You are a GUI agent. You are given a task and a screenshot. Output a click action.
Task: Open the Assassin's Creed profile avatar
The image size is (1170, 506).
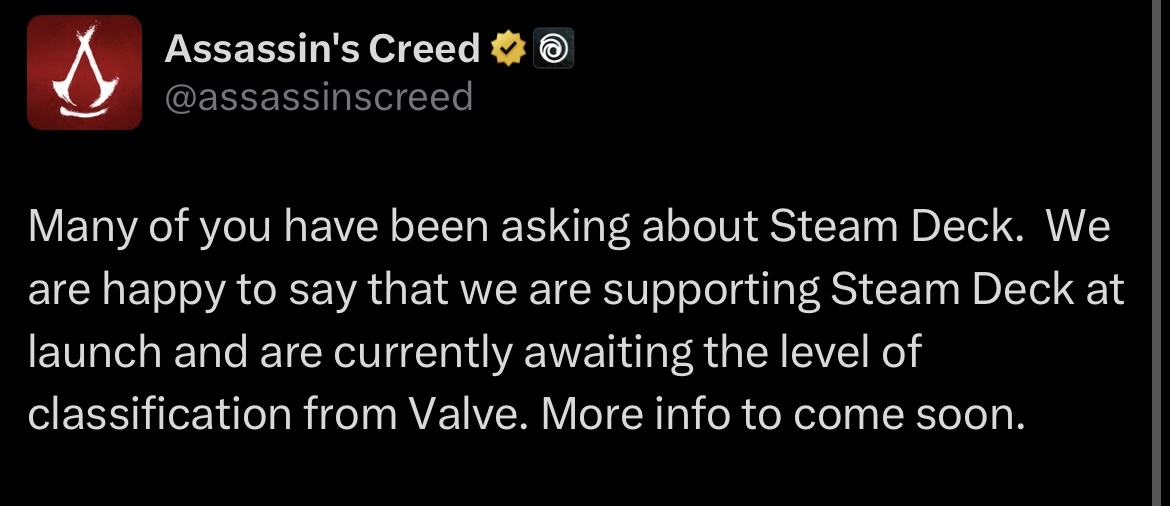tap(84, 72)
